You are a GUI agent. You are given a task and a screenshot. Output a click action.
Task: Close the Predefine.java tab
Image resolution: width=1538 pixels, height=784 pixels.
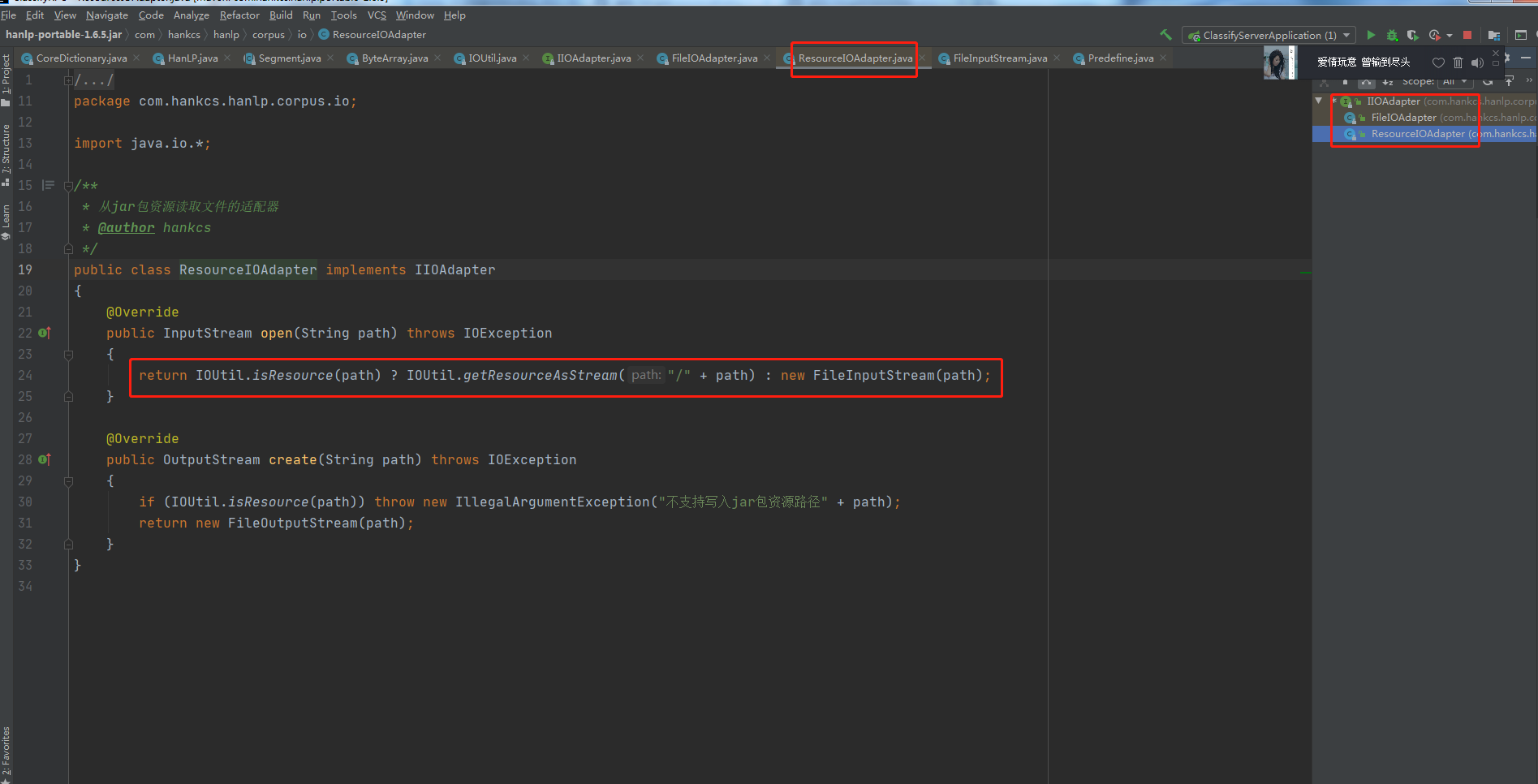[1163, 58]
